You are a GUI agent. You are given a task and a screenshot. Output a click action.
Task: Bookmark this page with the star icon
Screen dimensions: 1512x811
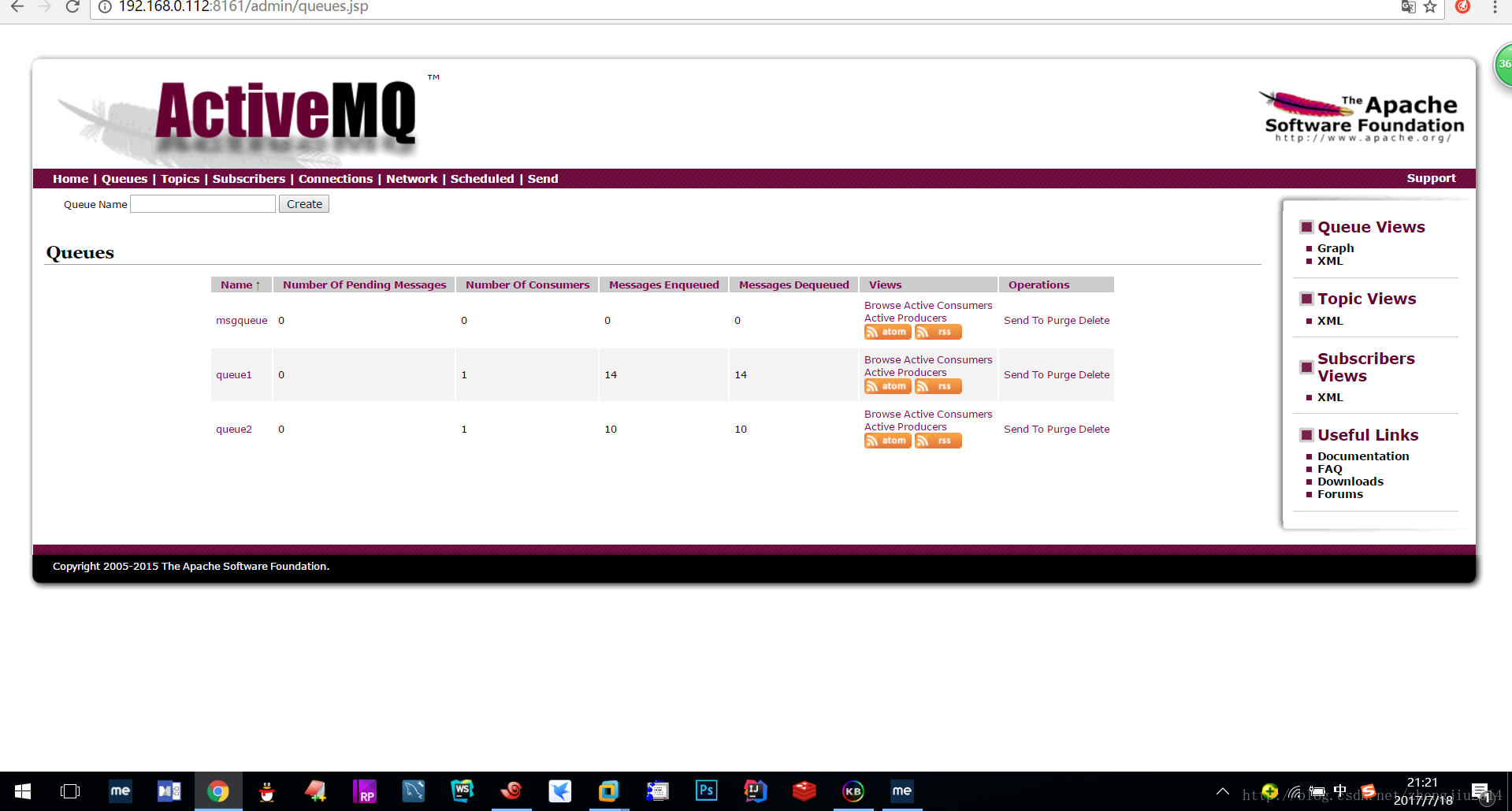click(x=1430, y=7)
